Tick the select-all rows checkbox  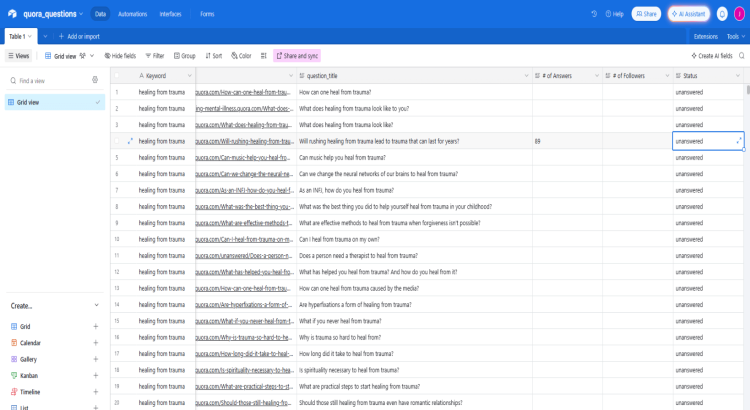(x=117, y=76)
